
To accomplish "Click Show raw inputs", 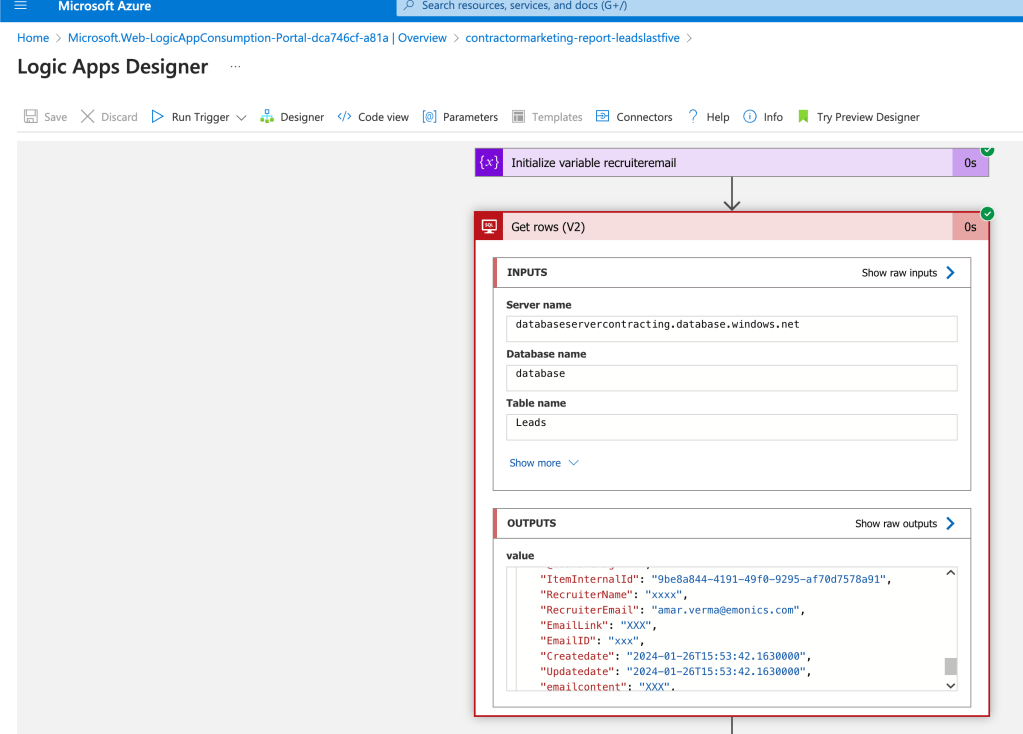I will click(899, 273).
